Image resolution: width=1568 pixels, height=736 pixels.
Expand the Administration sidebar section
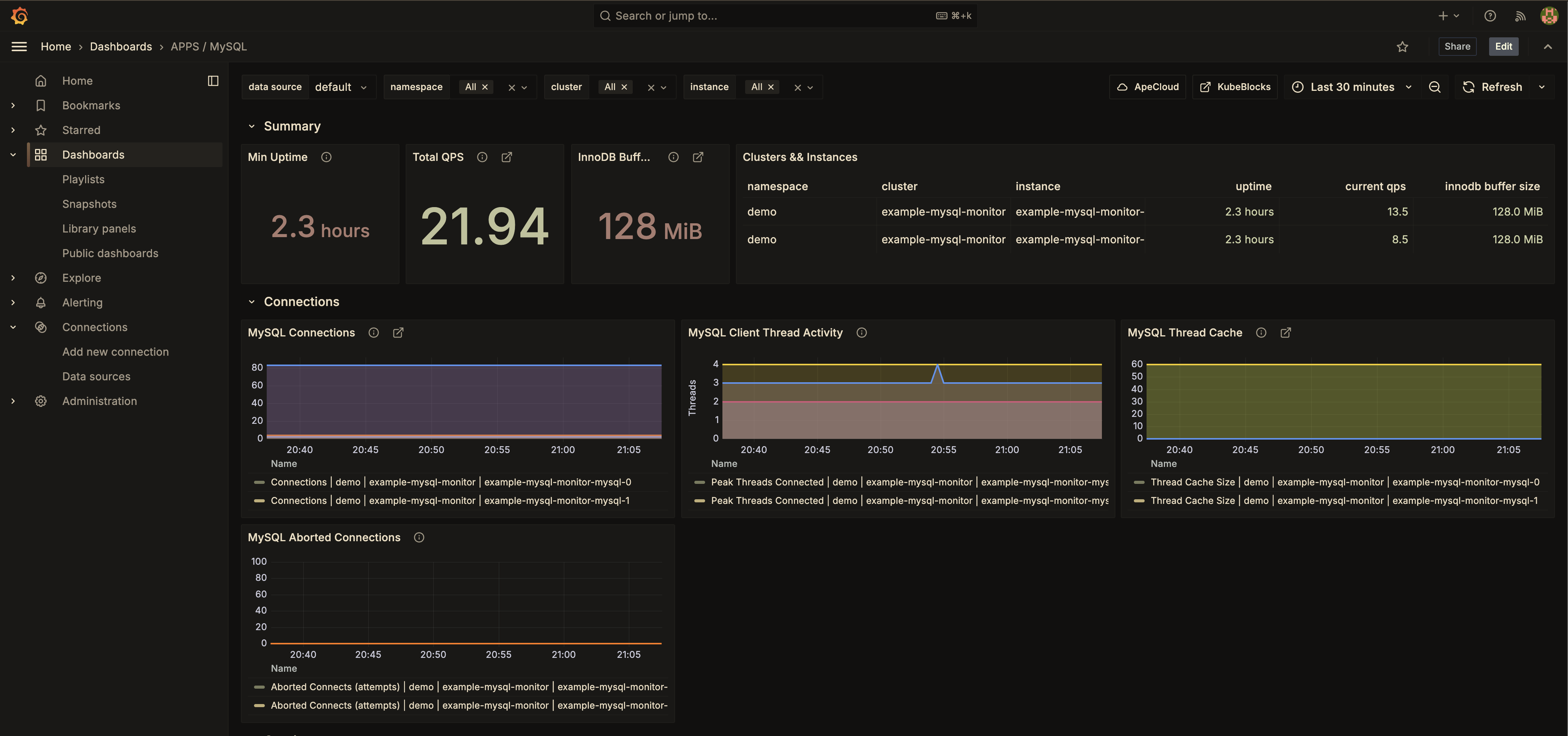click(13, 401)
